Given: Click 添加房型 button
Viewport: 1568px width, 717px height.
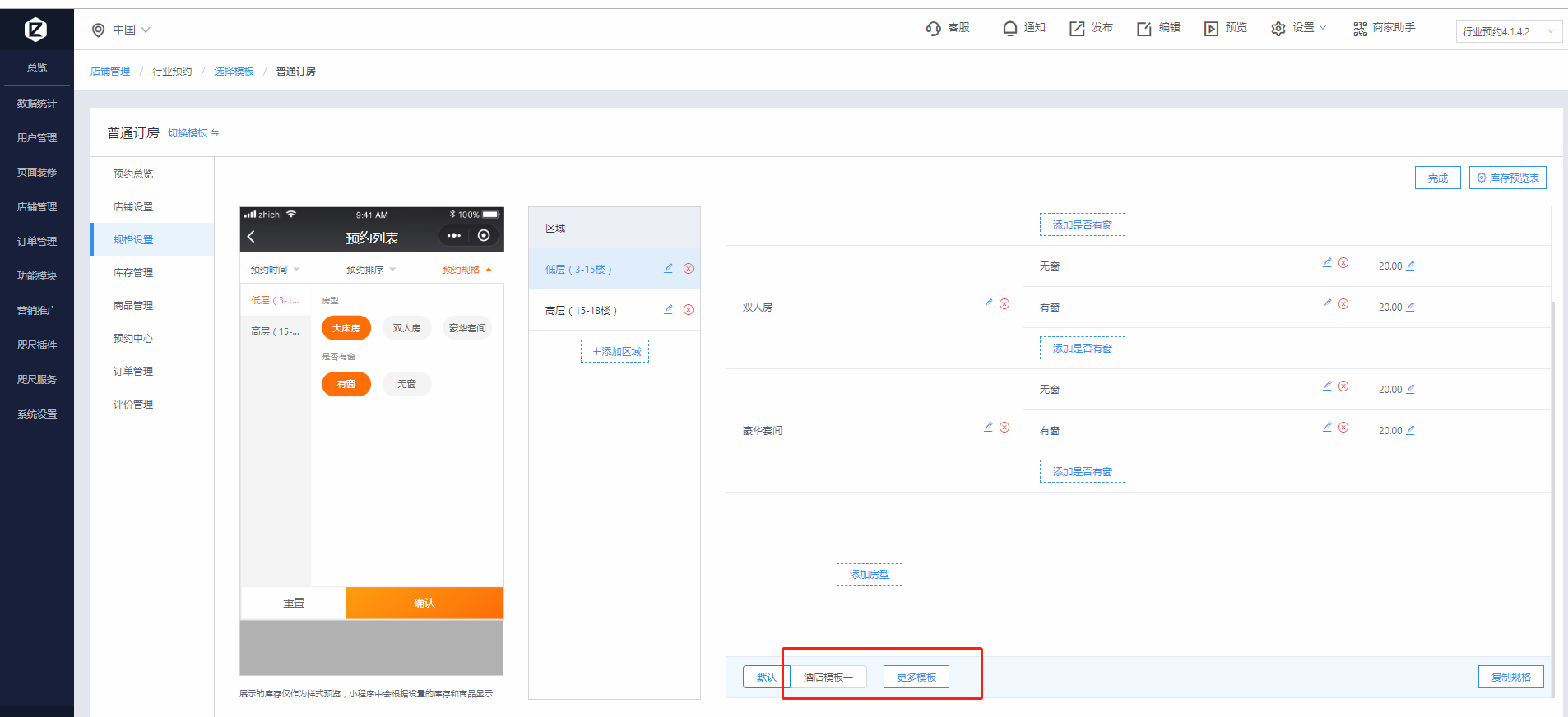Looking at the screenshot, I should pos(870,575).
